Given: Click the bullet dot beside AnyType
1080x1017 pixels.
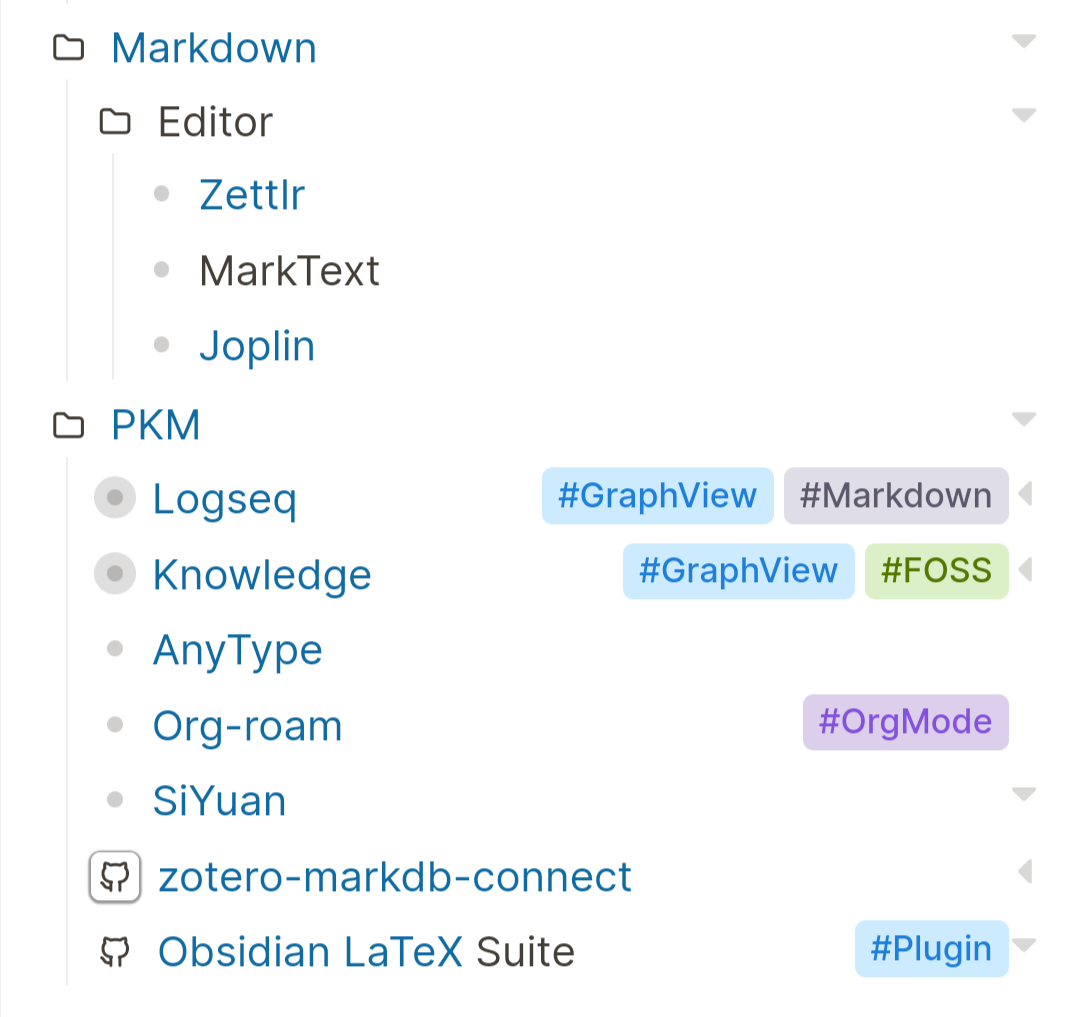Looking at the screenshot, I should pyautogui.click(x=115, y=648).
